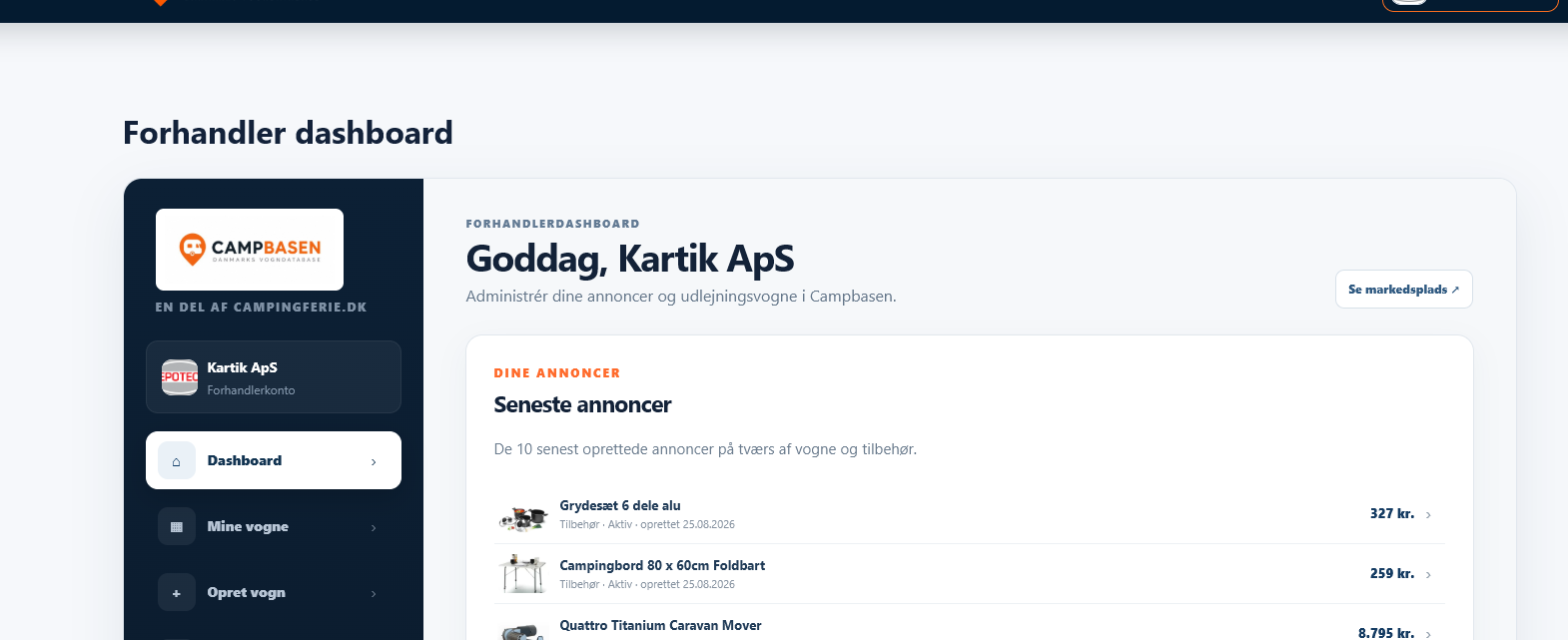The height and width of the screenshot is (640, 1568).
Task: Click the Opret vogn plus icon
Action: [177, 593]
